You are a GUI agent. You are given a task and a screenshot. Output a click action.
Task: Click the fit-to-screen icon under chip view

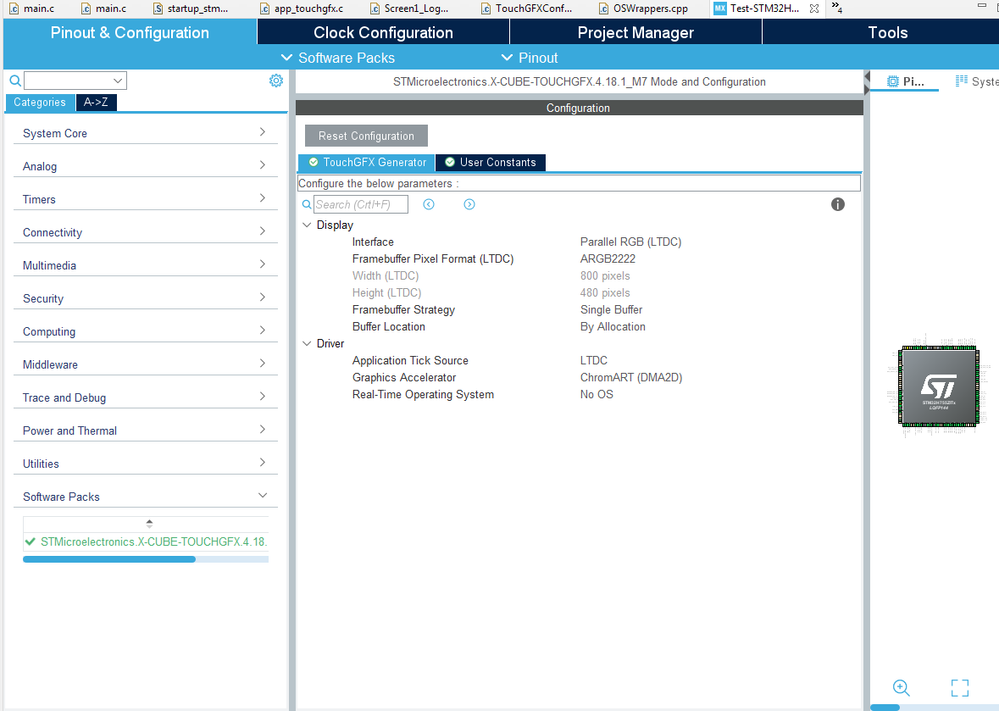click(x=959, y=688)
